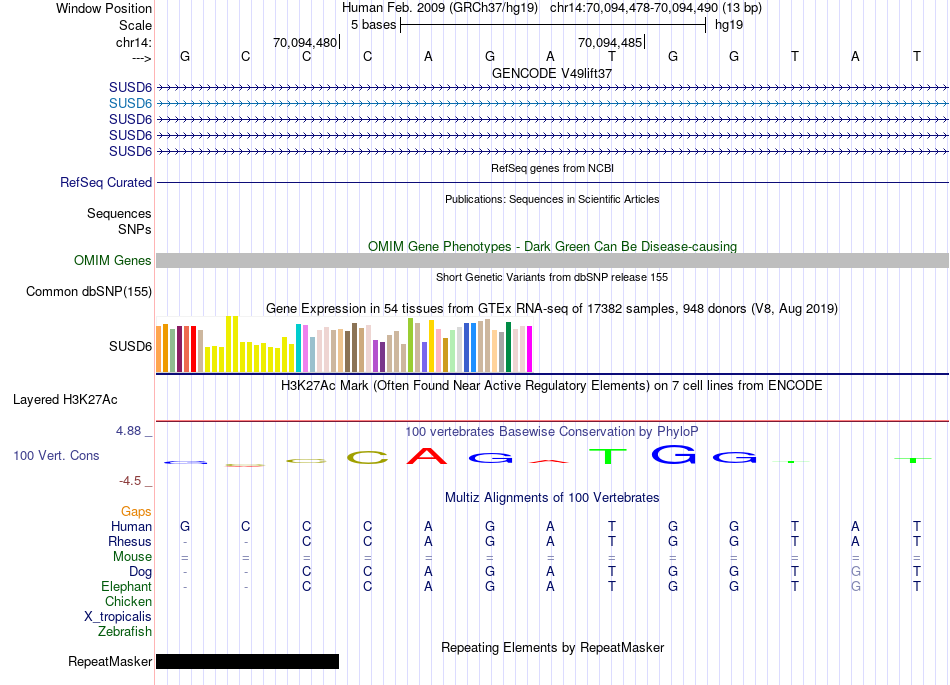Click the Elephant species alignment label
The image size is (950, 685).
tap(126, 586)
